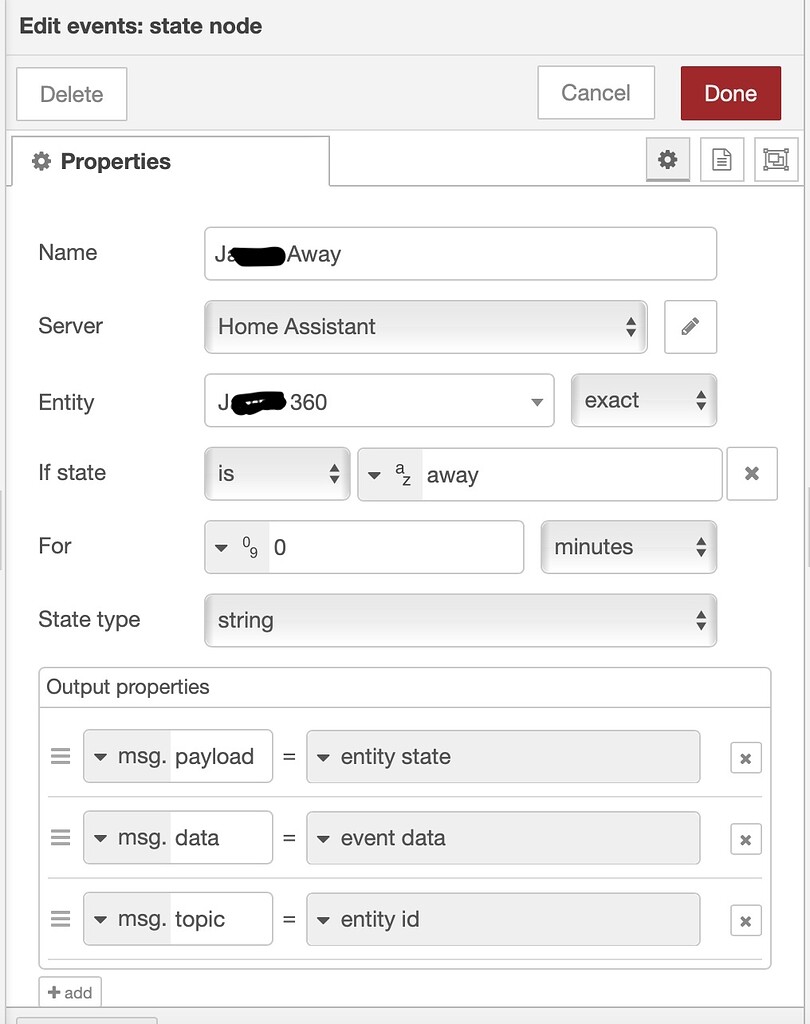Open the node appearance settings icon

tap(776, 160)
